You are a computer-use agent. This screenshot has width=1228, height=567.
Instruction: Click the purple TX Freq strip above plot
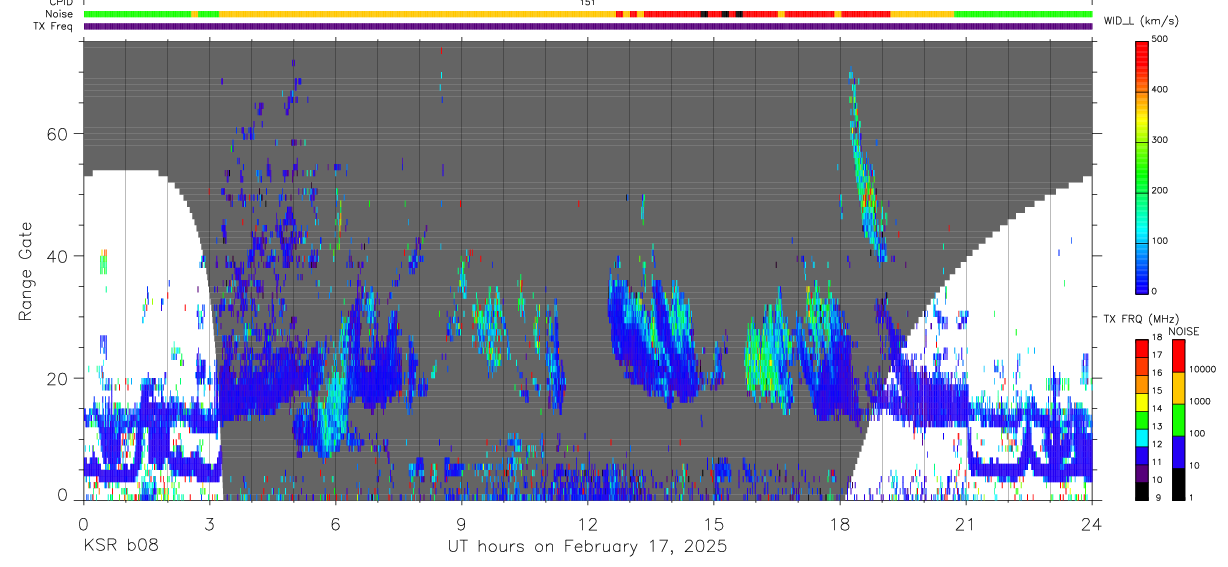[x=588, y=27]
